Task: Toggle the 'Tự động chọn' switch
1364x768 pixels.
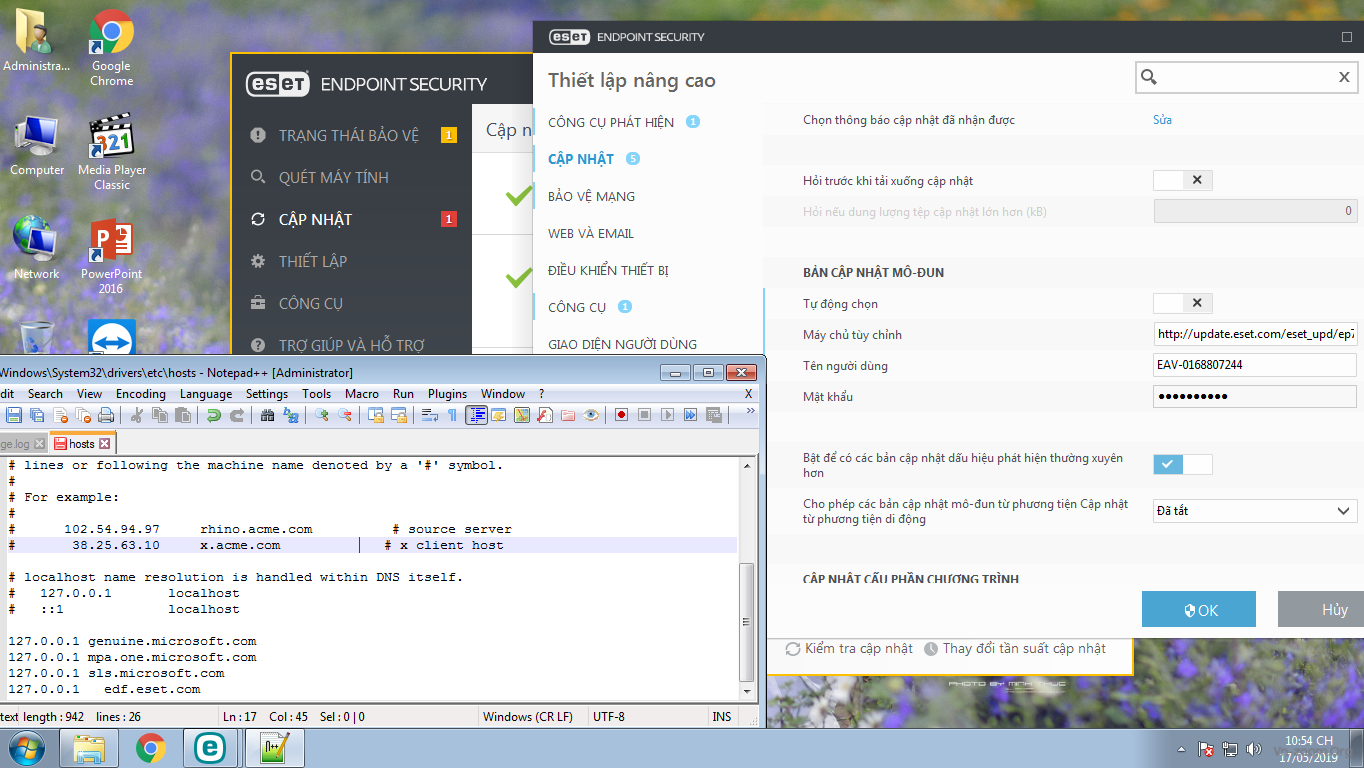Action: (x=1183, y=303)
